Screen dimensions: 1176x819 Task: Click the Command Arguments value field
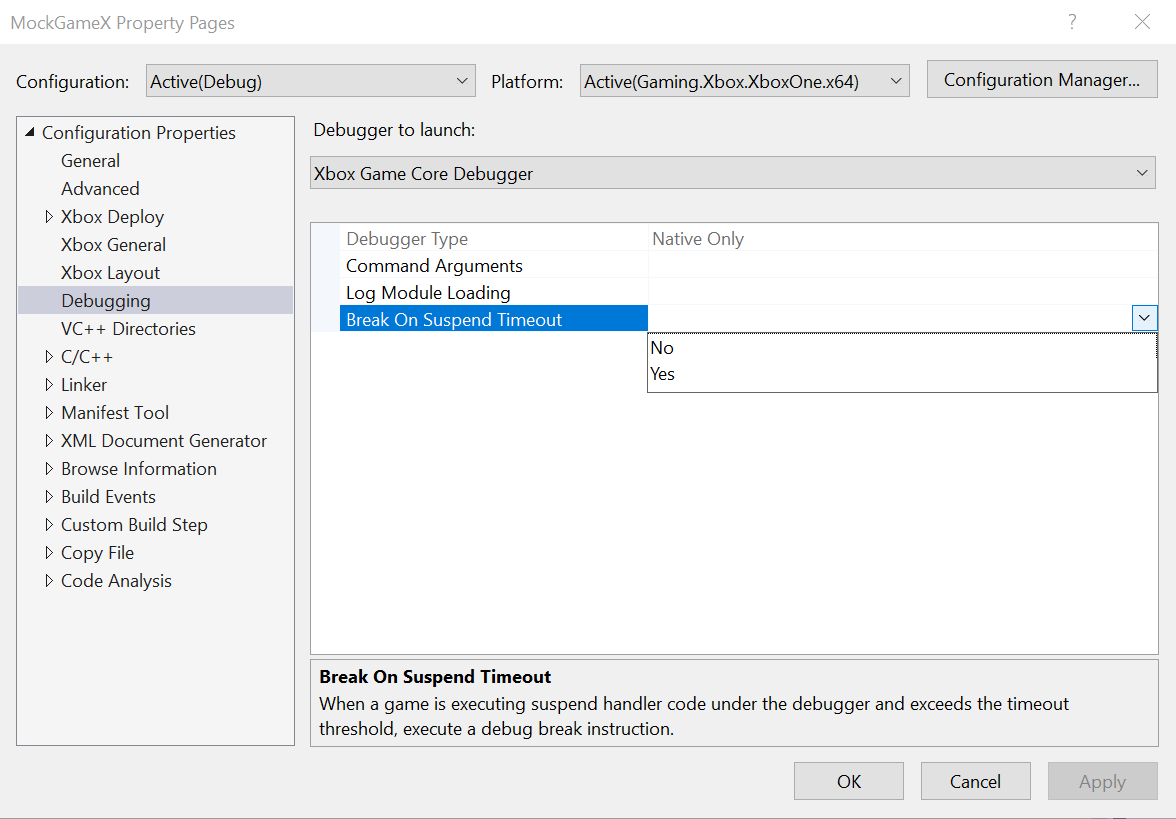coord(903,266)
